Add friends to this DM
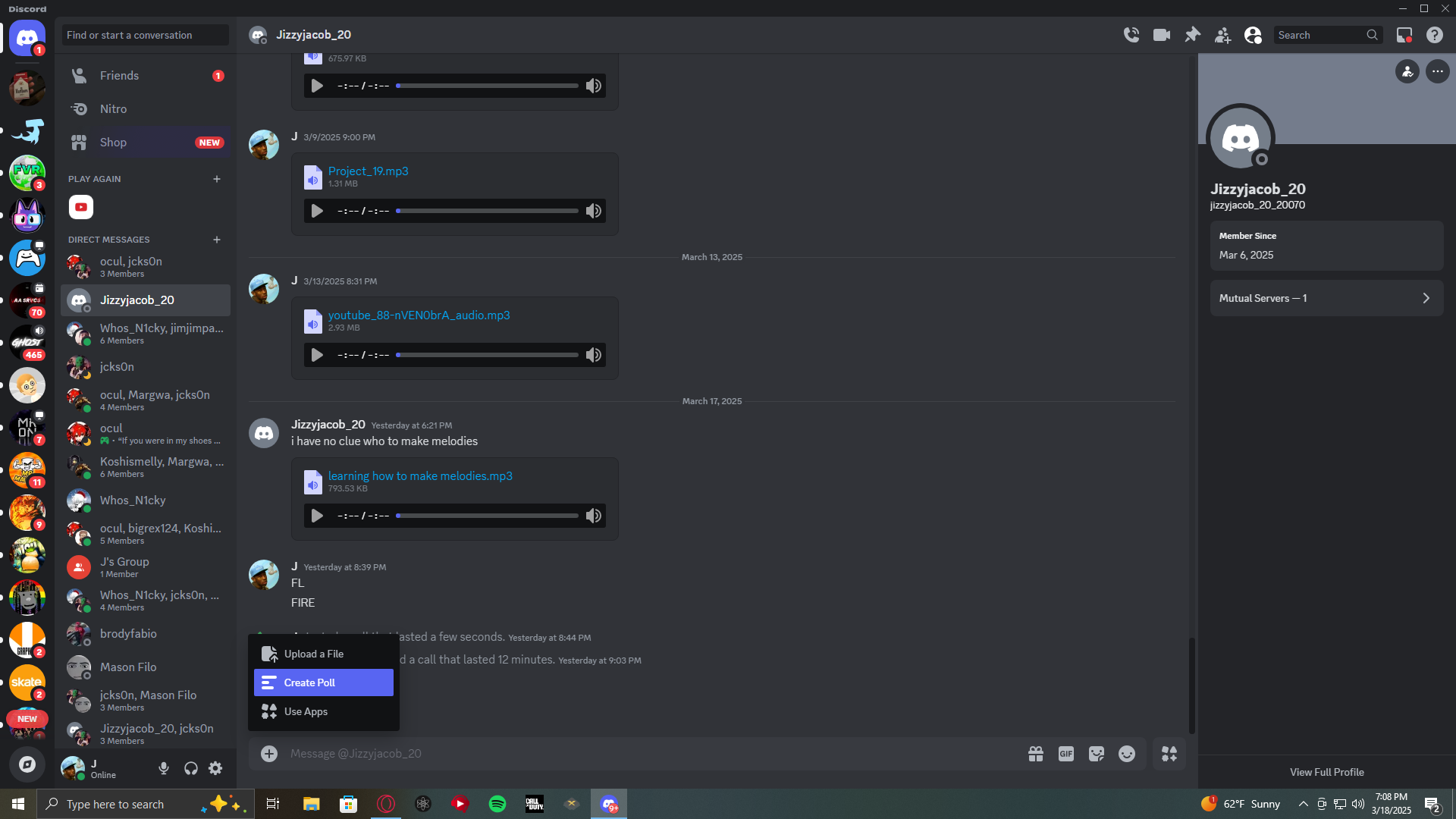Viewport: 1456px width, 819px height. (1222, 35)
